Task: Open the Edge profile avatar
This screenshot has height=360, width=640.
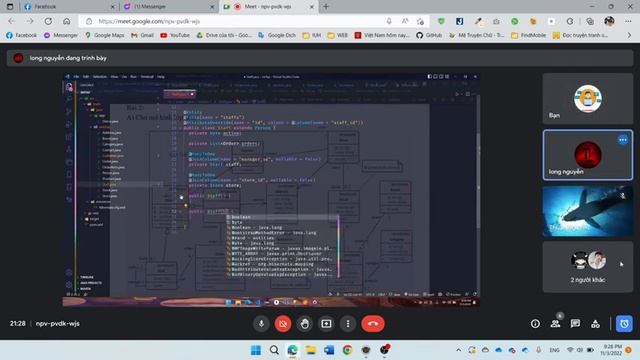Action: pos(609,21)
